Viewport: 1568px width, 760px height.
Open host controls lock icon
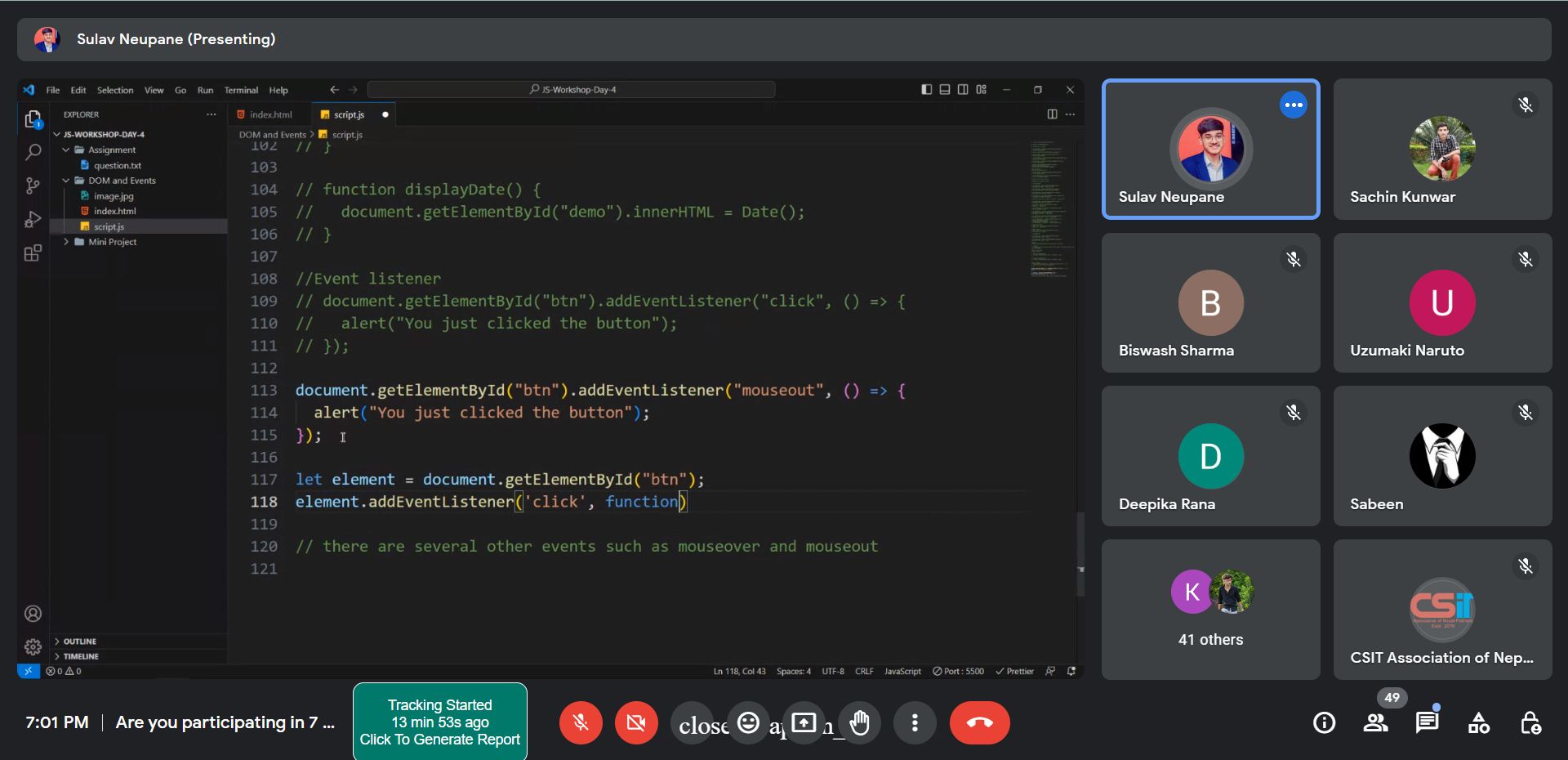(x=1530, y=722)
